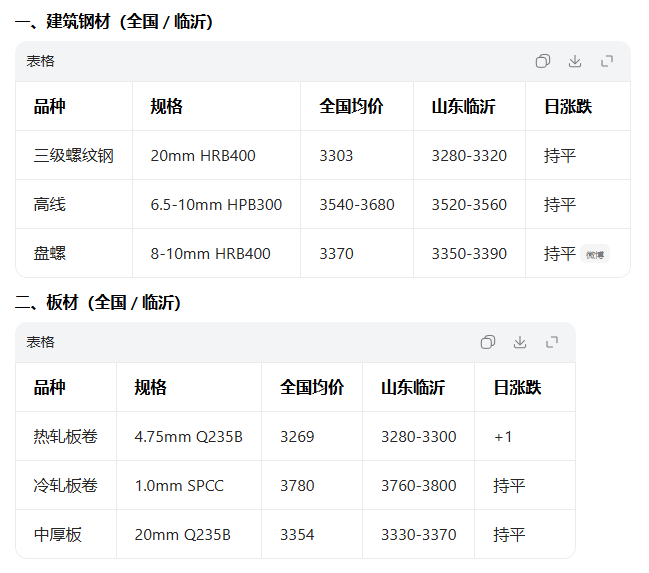Click the 热轧板卷 row name
This screenshot has height=573, width=649.
[x=66, y=437]
